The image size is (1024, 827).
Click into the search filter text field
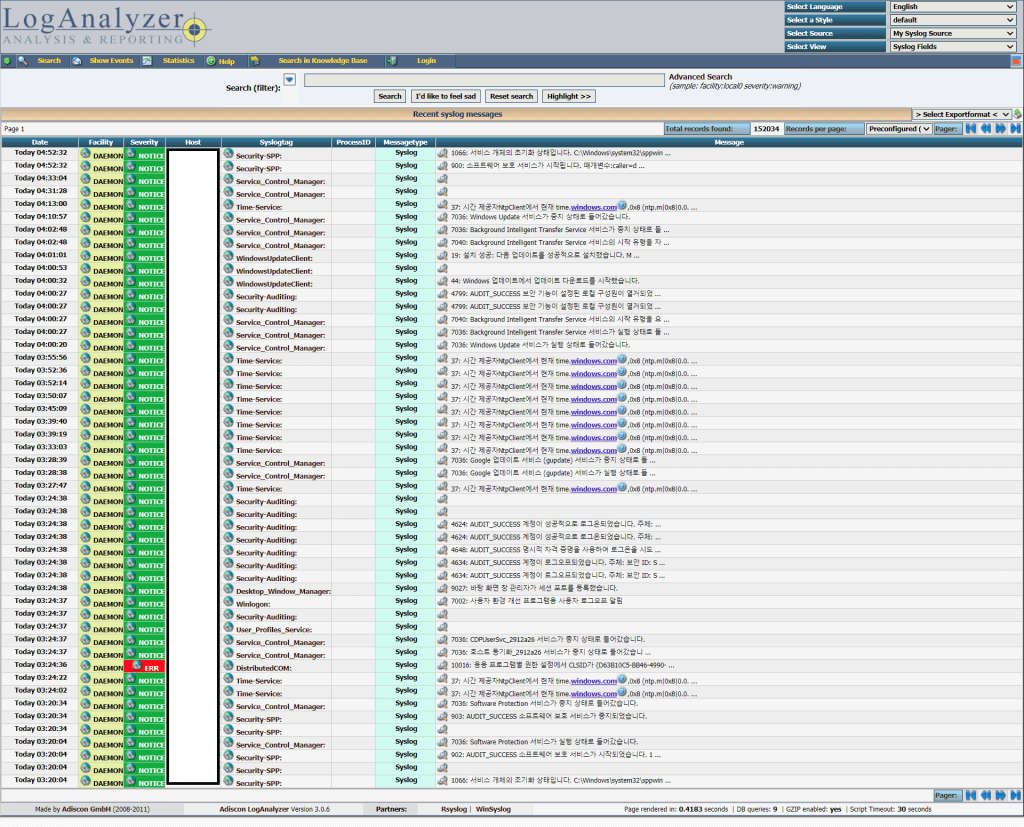click(x=484, y=80)
